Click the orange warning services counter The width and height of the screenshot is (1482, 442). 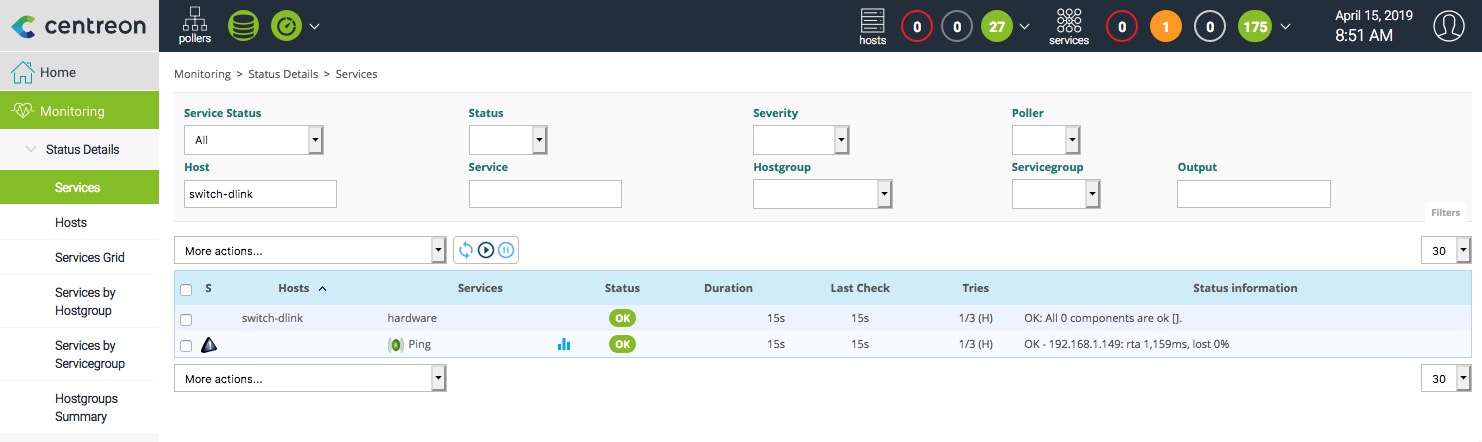tap(1165, 26)
